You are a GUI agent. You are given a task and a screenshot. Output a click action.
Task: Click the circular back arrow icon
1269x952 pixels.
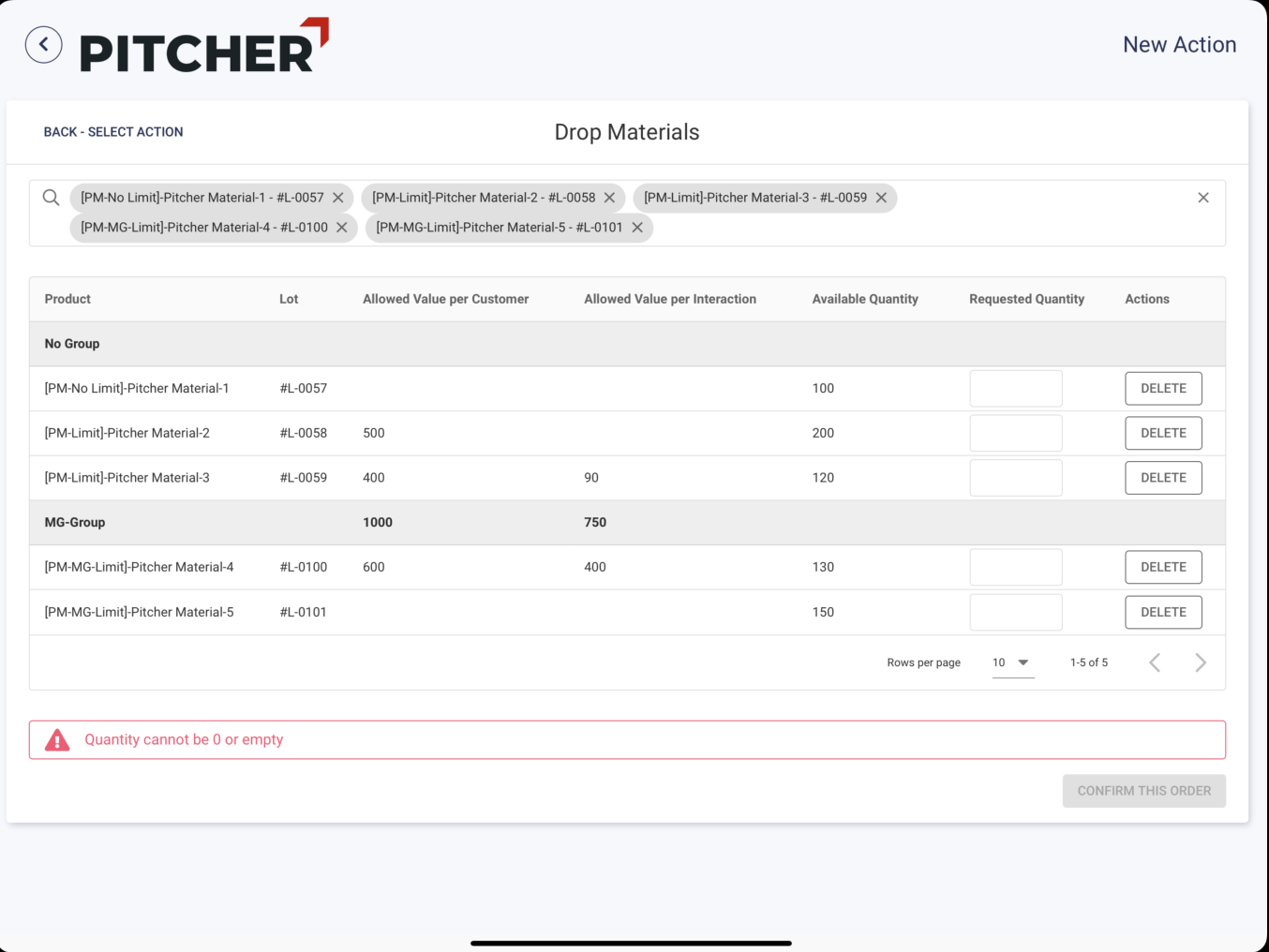[44, 45]
